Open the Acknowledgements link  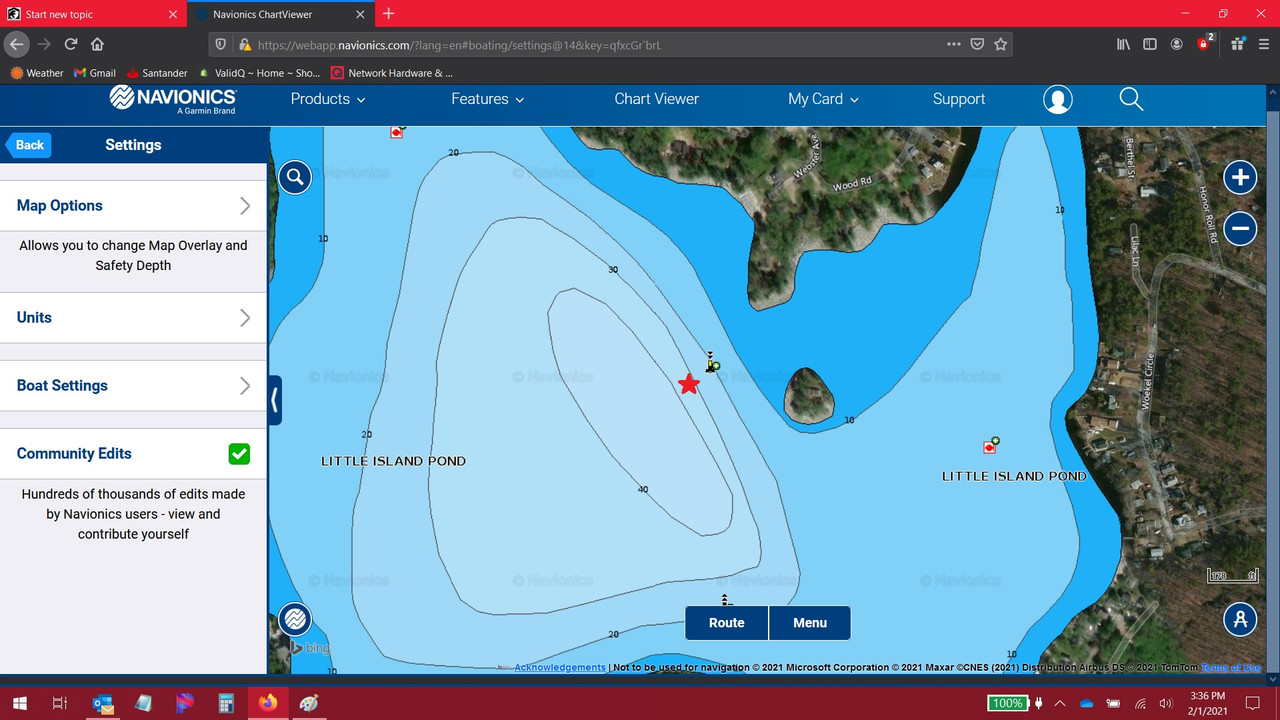[560, 667]
